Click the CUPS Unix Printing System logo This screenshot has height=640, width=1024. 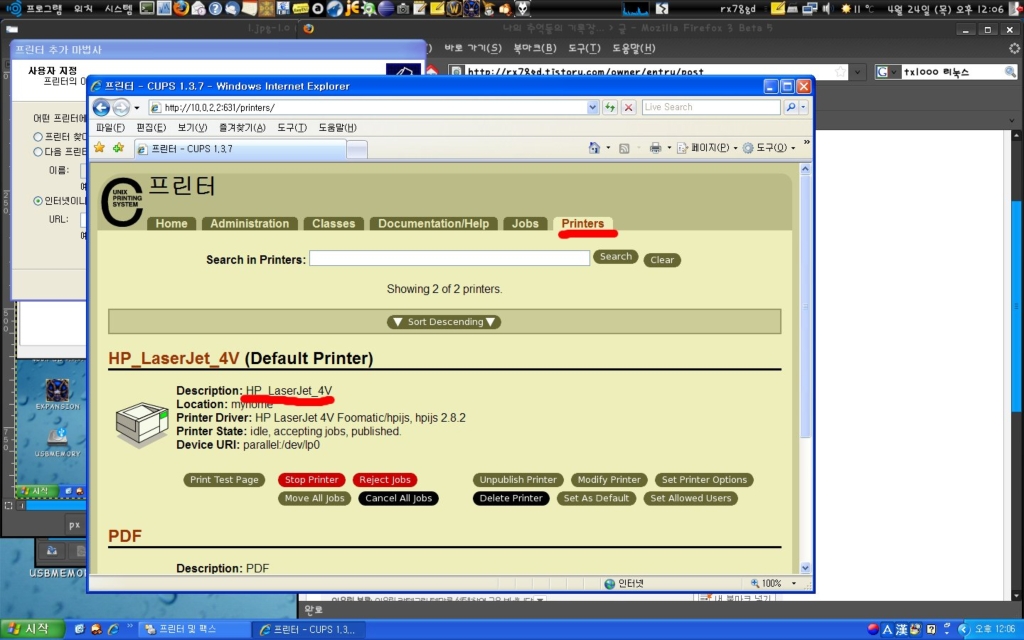121,202
